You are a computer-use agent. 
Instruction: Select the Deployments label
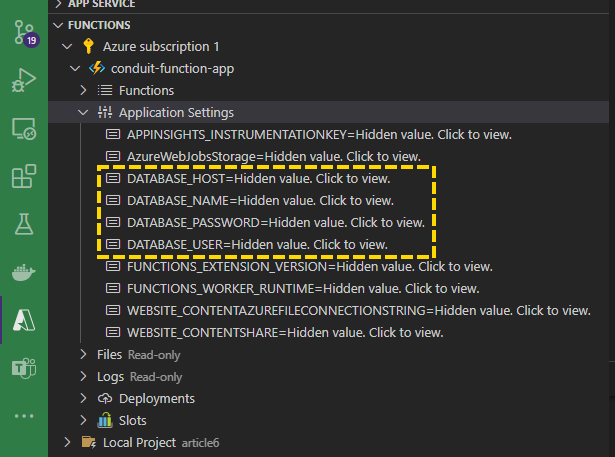[x=156, y=399]
